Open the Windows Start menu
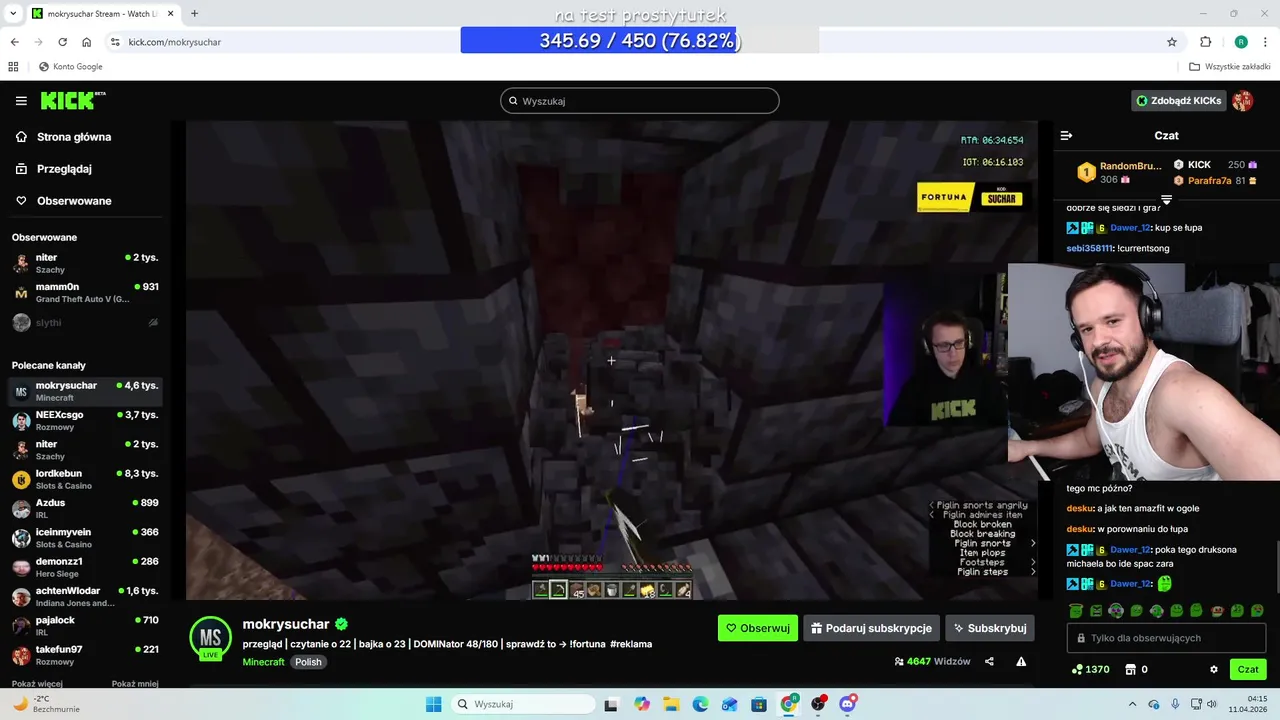Viewport: 1280px width, 720px height. click(433, 704)
